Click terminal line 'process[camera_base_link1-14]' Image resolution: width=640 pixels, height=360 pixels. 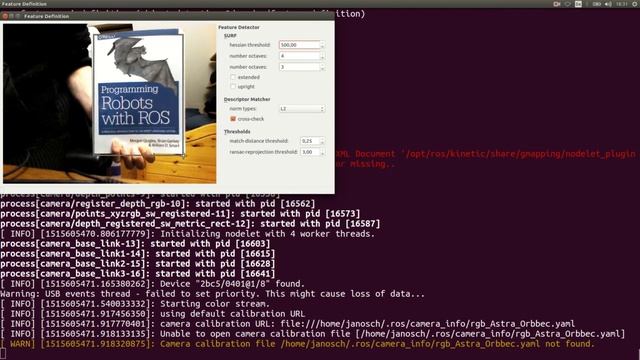point(138,254)
